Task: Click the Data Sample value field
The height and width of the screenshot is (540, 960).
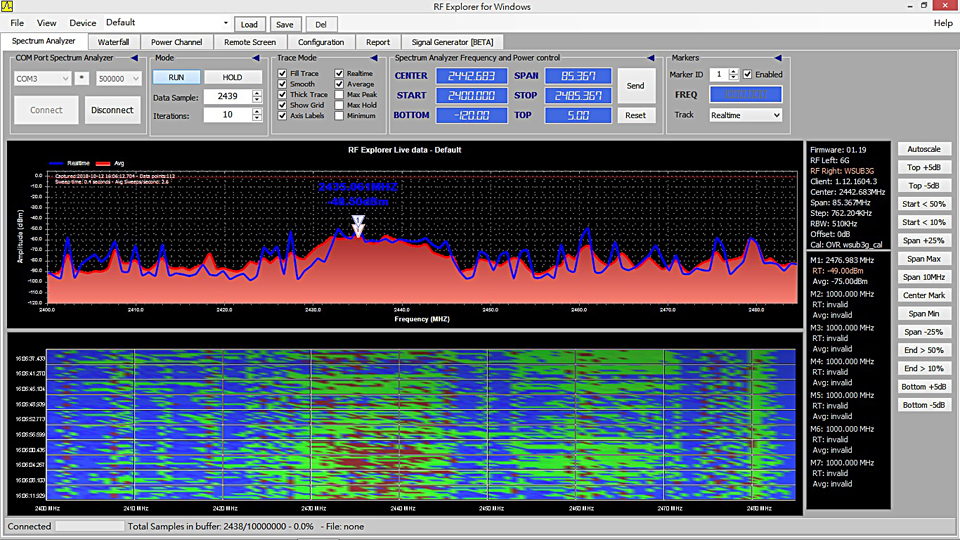Action: point(228,96)
